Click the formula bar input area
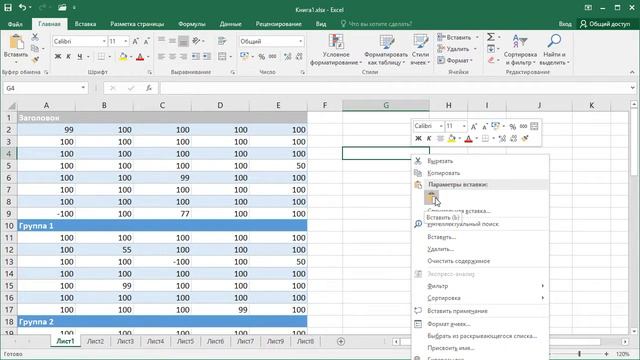 (x=394, y=88)
